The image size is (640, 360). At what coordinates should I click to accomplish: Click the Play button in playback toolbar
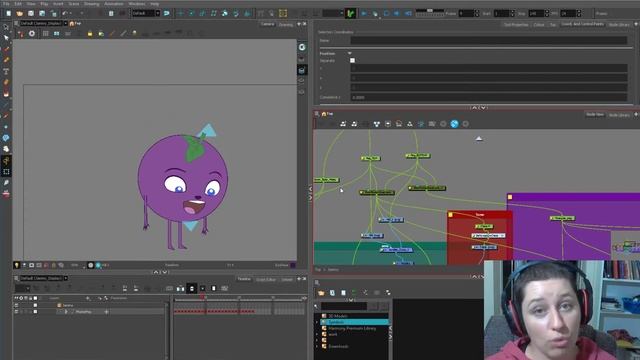[x=364, y=13]
